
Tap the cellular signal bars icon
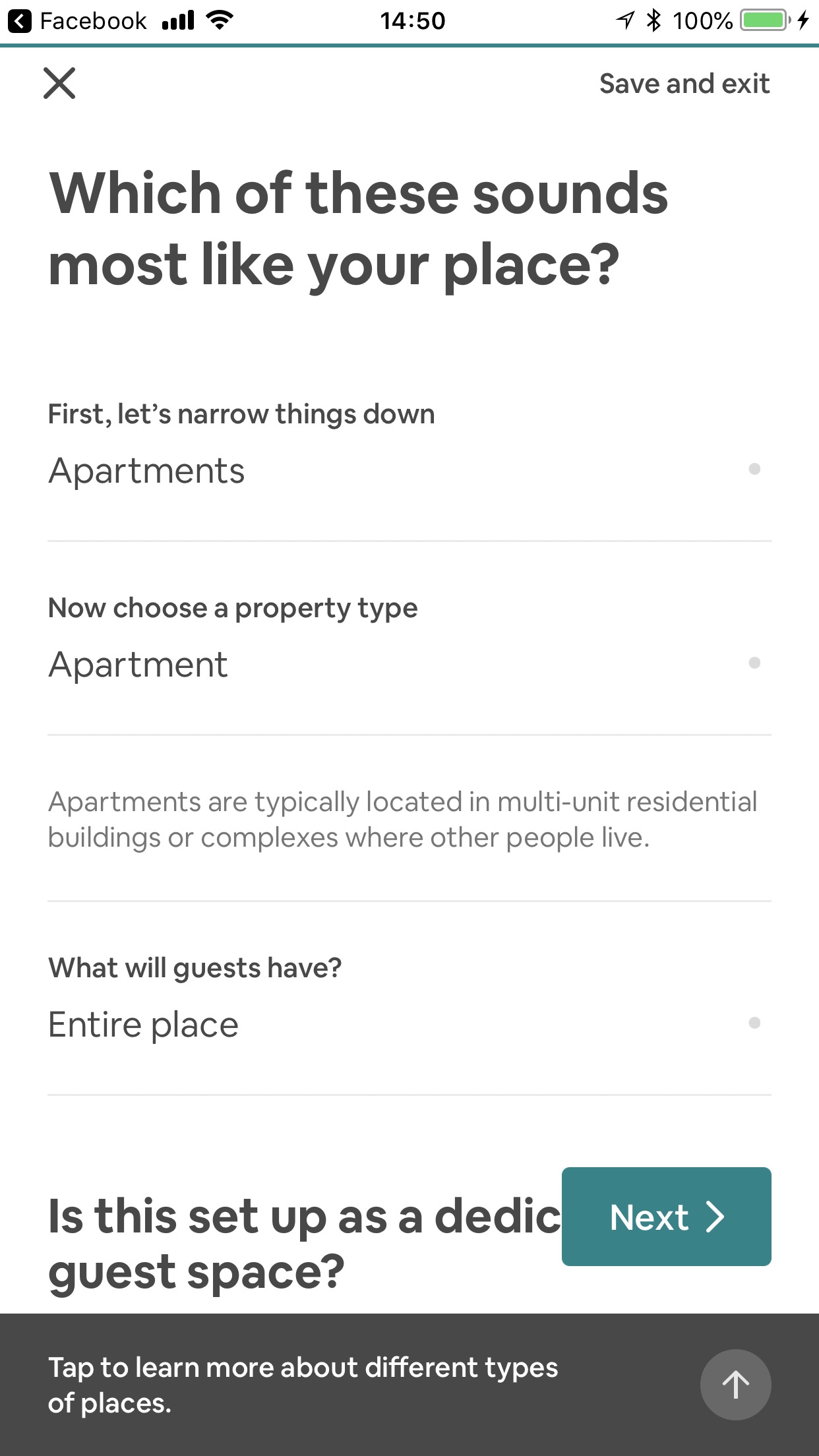click(x=178, y=21)
